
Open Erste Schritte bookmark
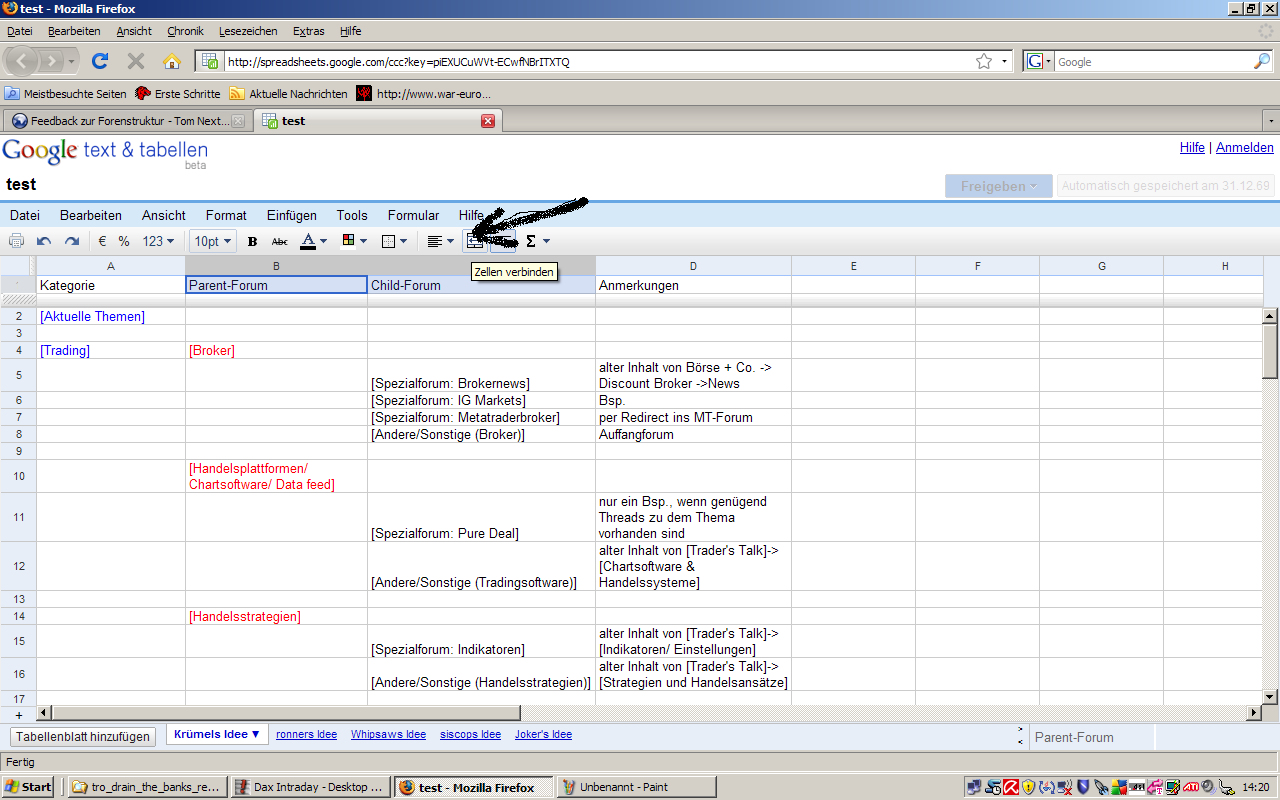[x=178, y=94]
